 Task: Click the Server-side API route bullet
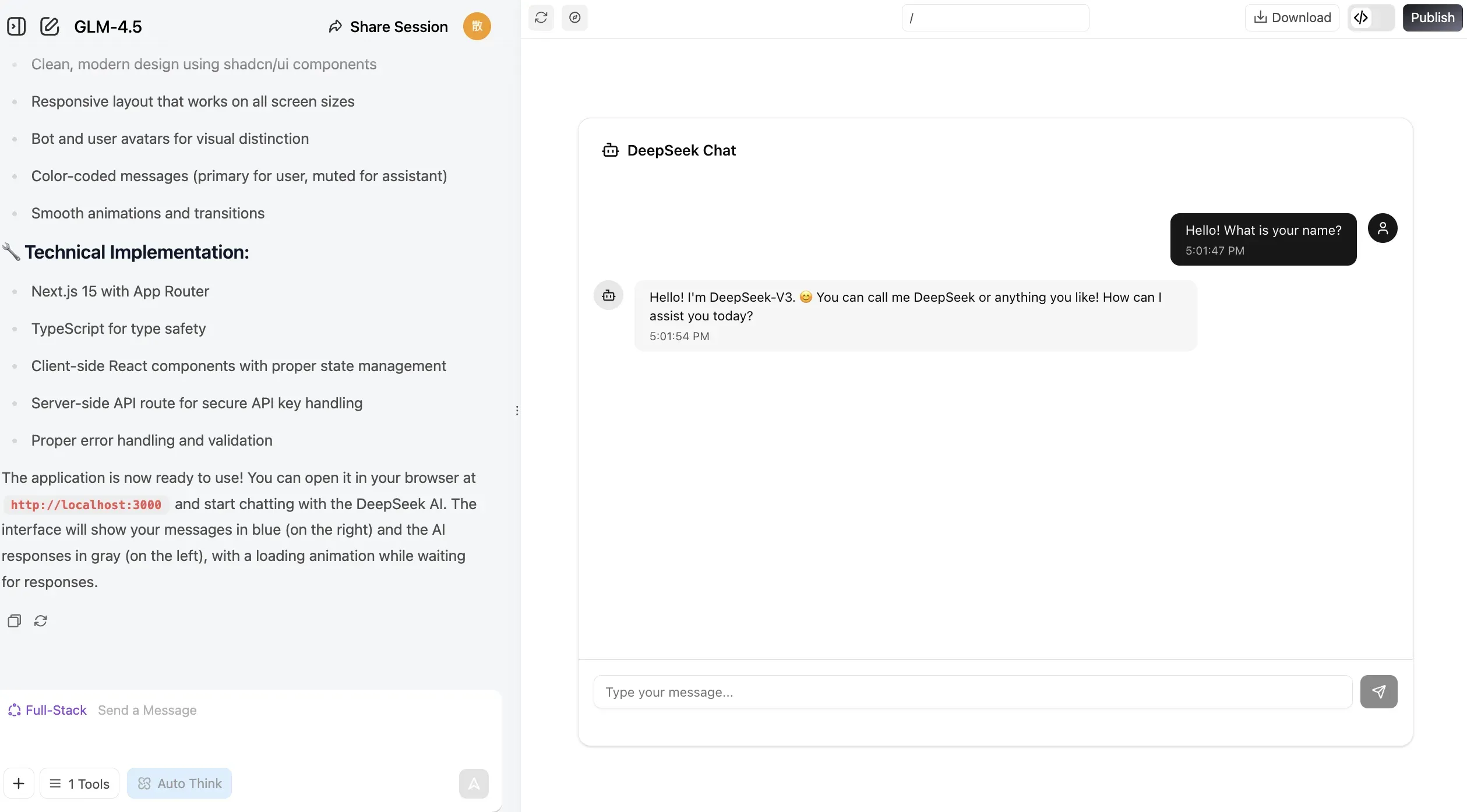coord(197,403)
